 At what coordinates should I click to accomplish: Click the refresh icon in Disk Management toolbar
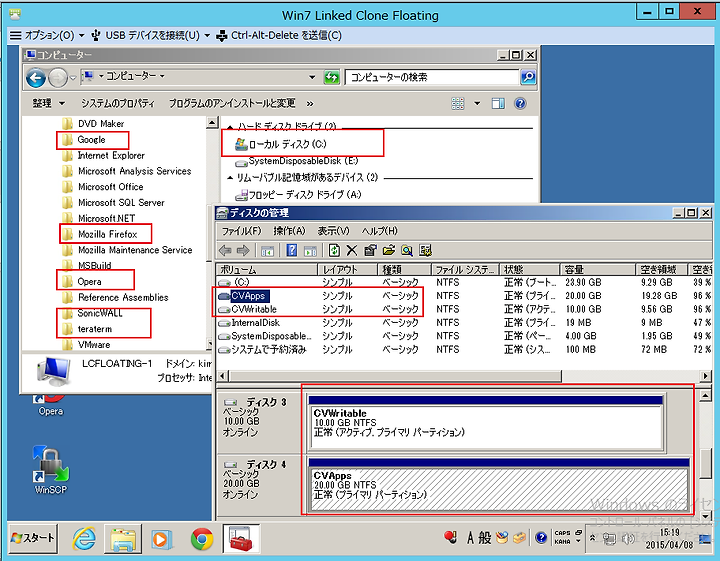334,250
